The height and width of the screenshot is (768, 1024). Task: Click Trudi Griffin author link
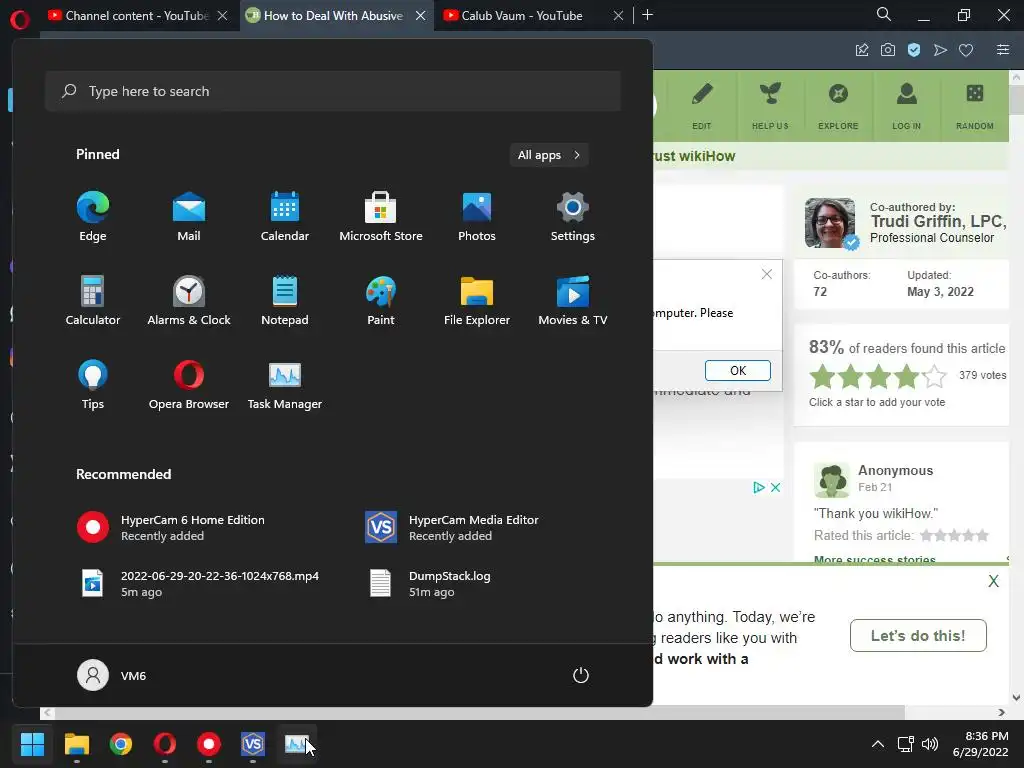(938, 221)
